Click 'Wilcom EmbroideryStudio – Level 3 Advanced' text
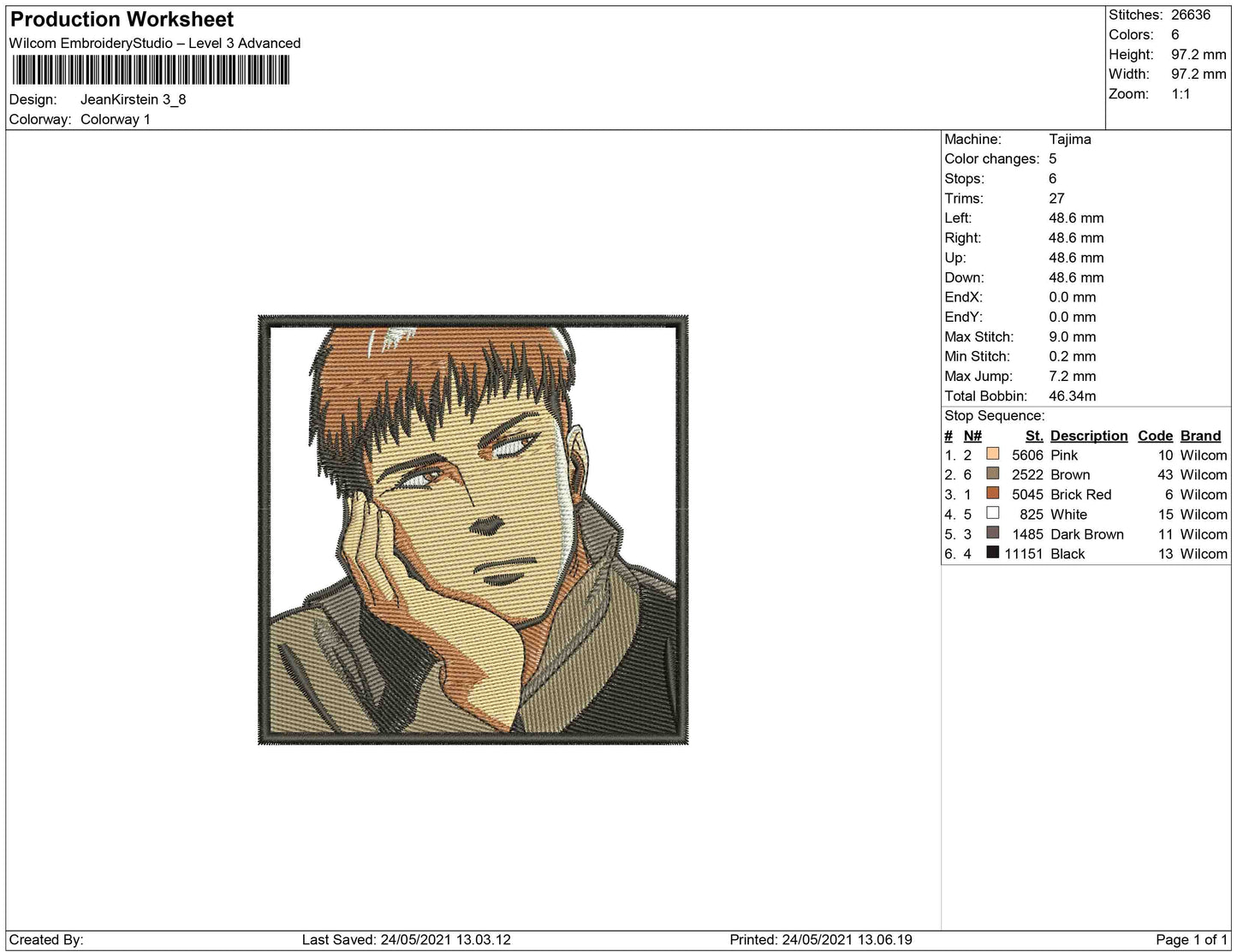Image resolution: width=1237 pixels, height=952 pixels. click(155, 43)
